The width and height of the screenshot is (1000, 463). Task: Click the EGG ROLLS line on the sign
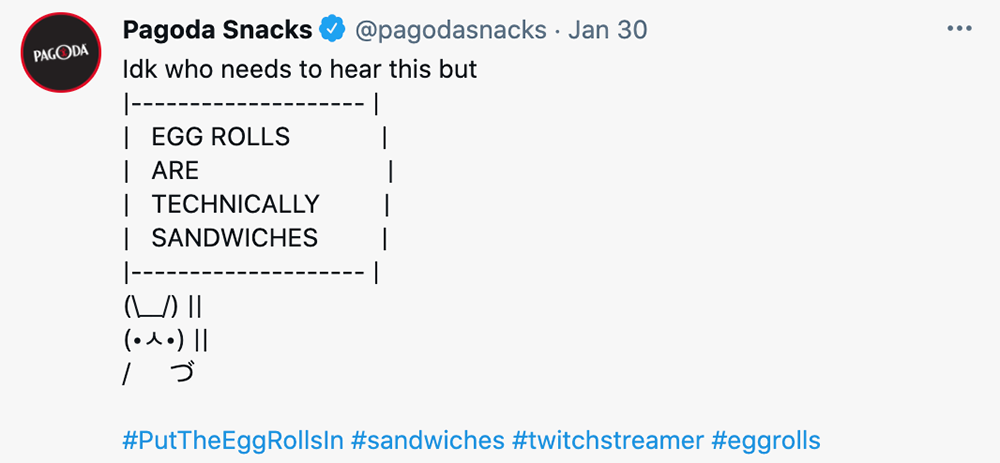220,137
